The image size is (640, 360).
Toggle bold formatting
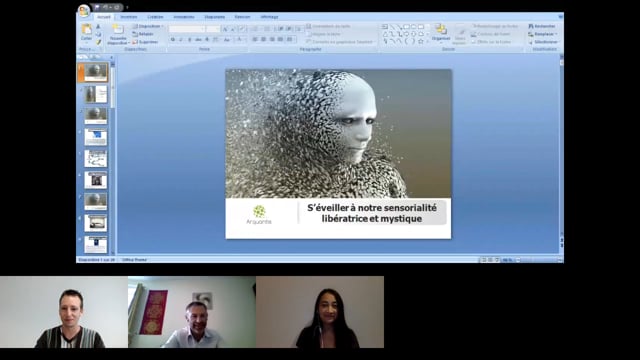pos(173,40)
